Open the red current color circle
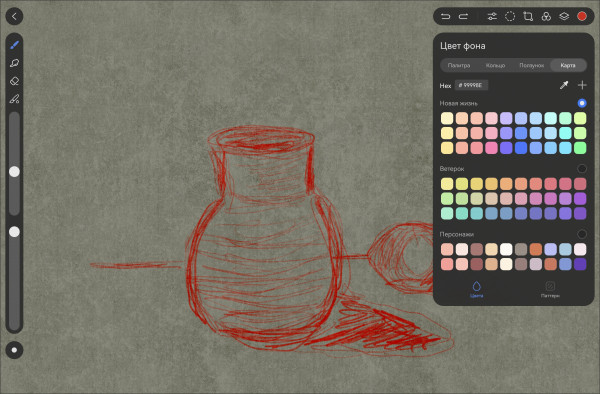This screenshot has width=600, height=394. [x=582, y=16]
